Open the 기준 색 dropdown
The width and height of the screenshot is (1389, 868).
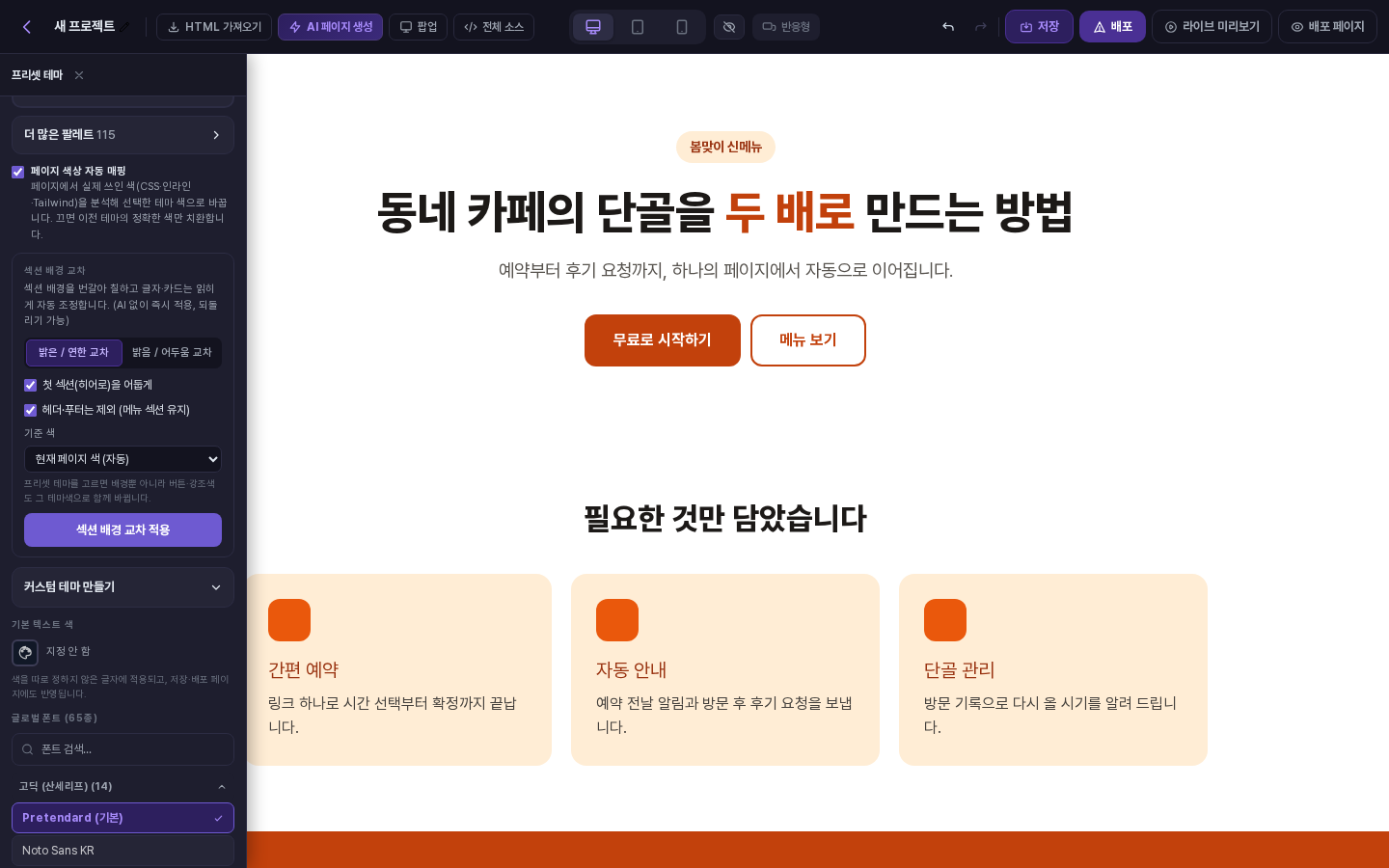pos(123,459)
